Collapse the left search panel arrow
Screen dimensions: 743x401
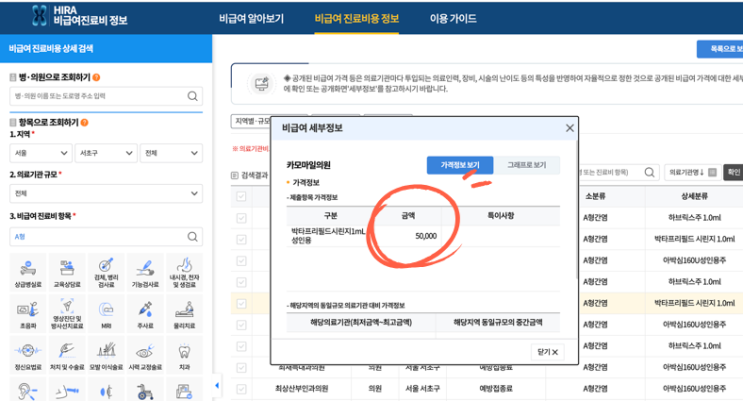pos(217,385)
